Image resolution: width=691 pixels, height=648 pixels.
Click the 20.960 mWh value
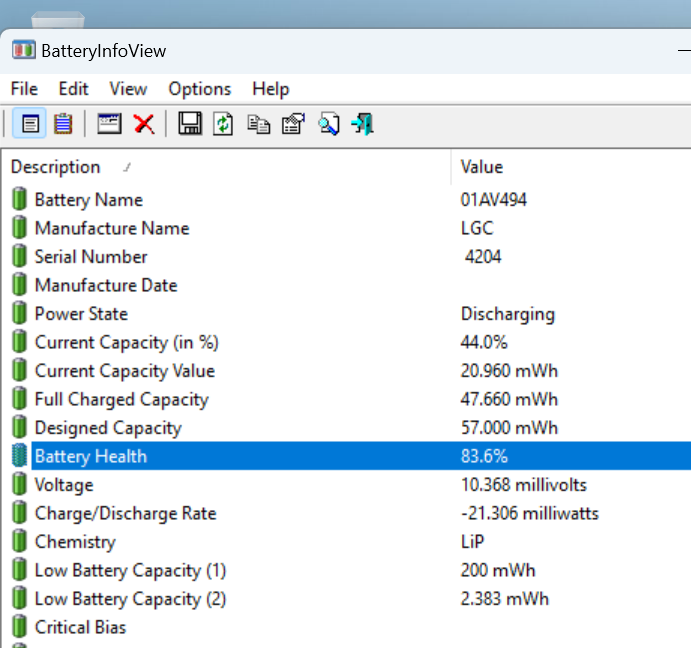pyautogui.click(x=509, y=371)
